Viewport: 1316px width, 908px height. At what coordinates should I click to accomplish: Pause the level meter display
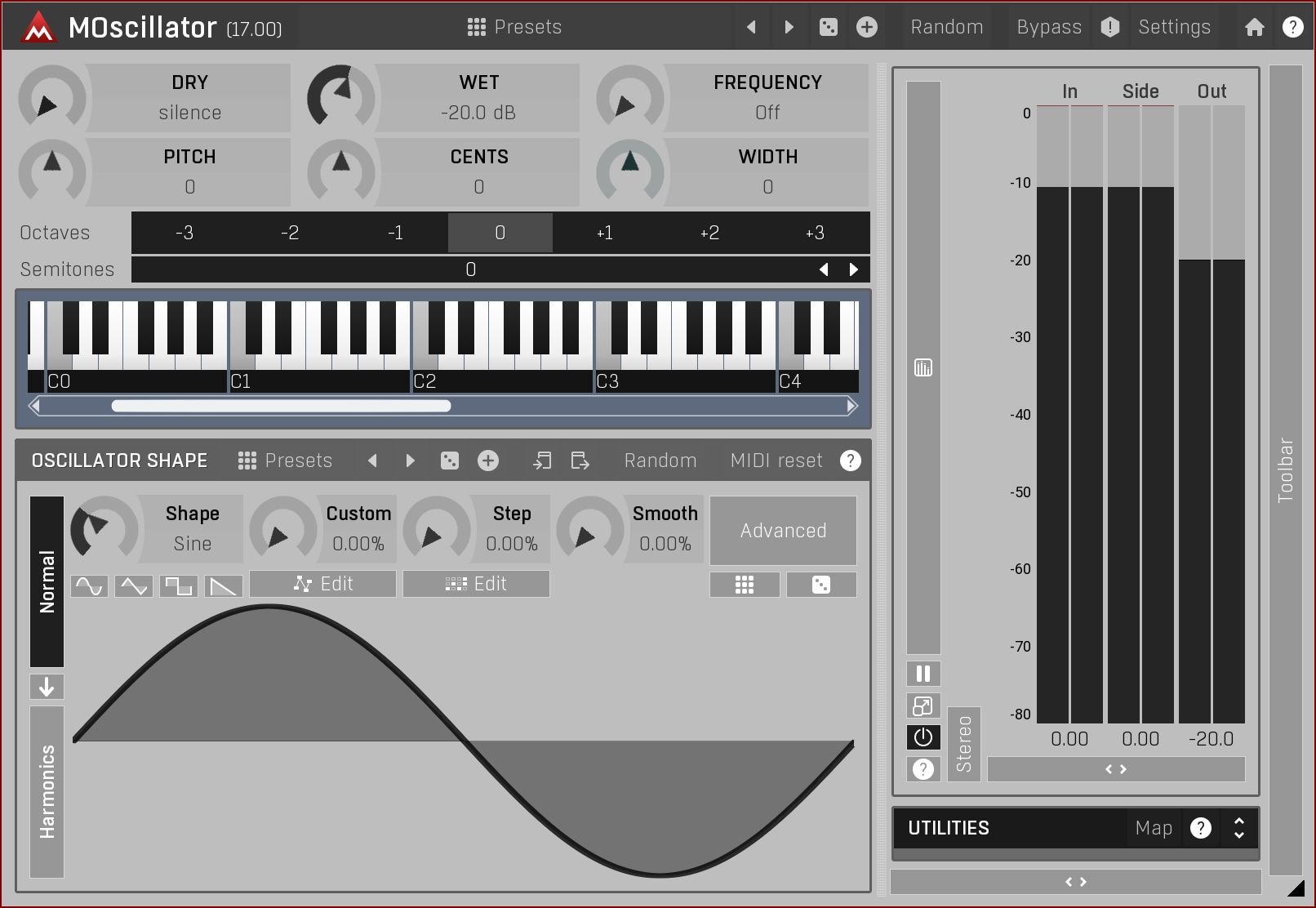coord(923,674)
